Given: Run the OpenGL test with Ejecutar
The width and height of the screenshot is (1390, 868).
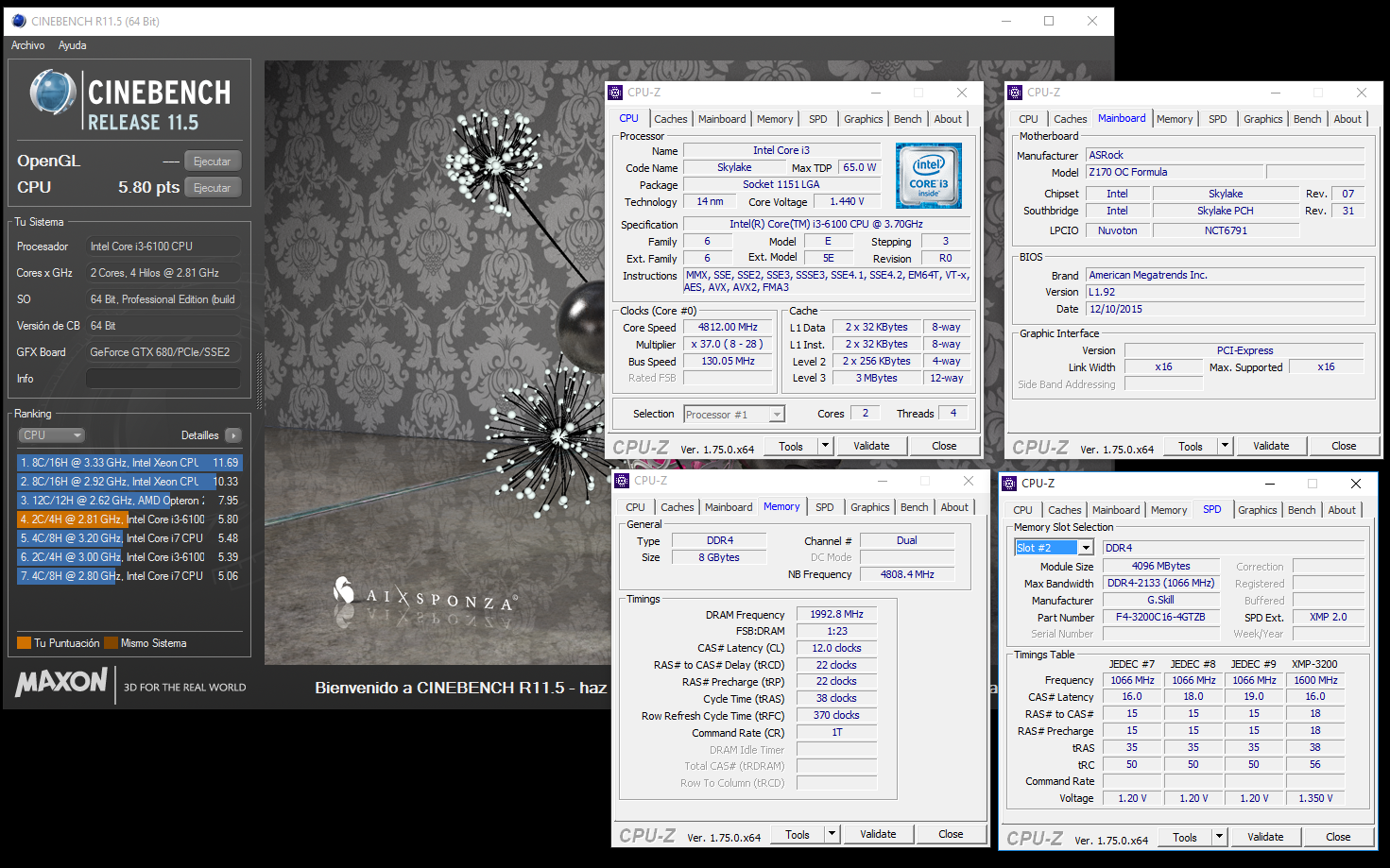Looking at the screenshot, I should click(x=213, y=162).
